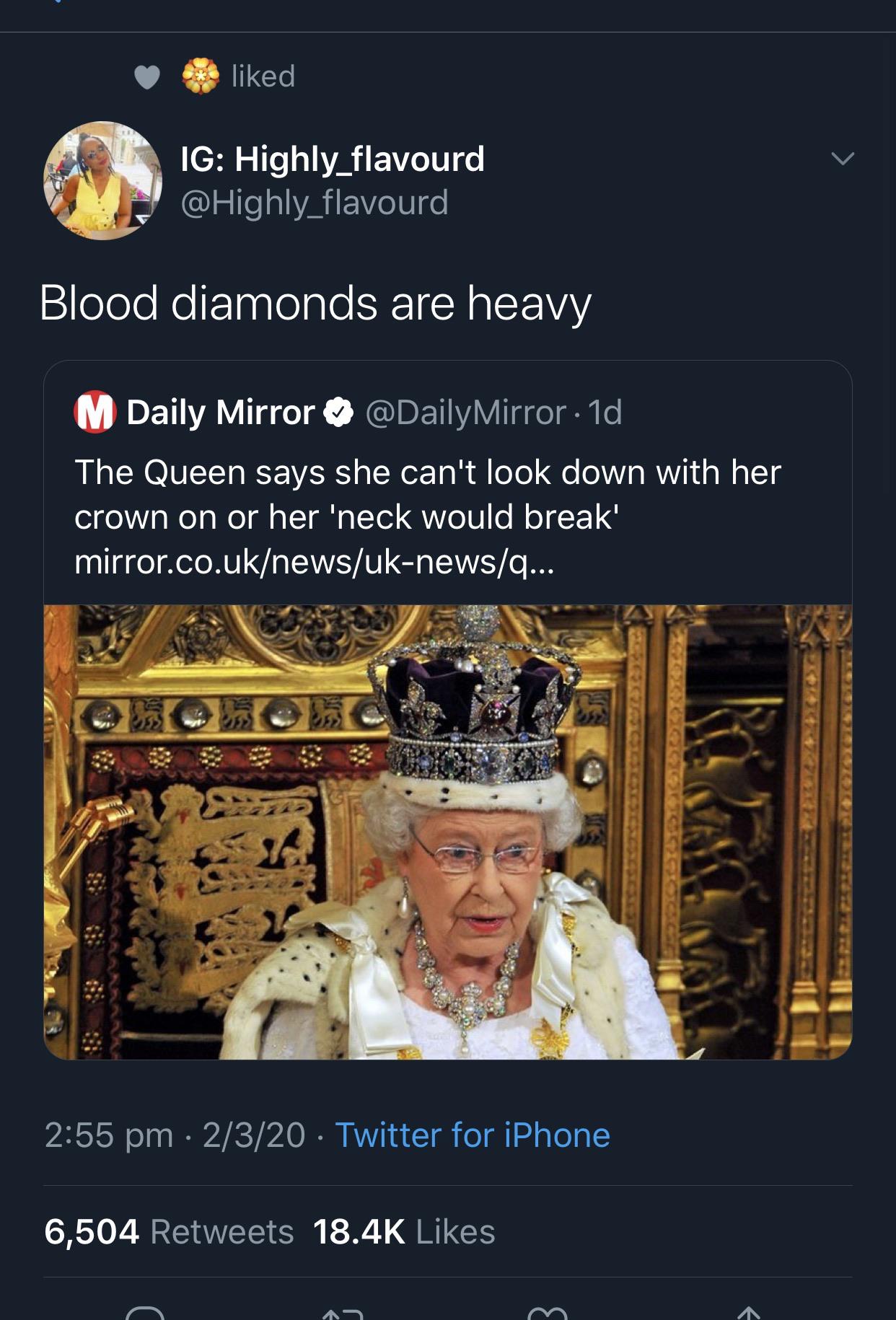The image size is (896, 1320).
Task: Tap the IG: Highly_flavourd display name
Action: point(332,159)
